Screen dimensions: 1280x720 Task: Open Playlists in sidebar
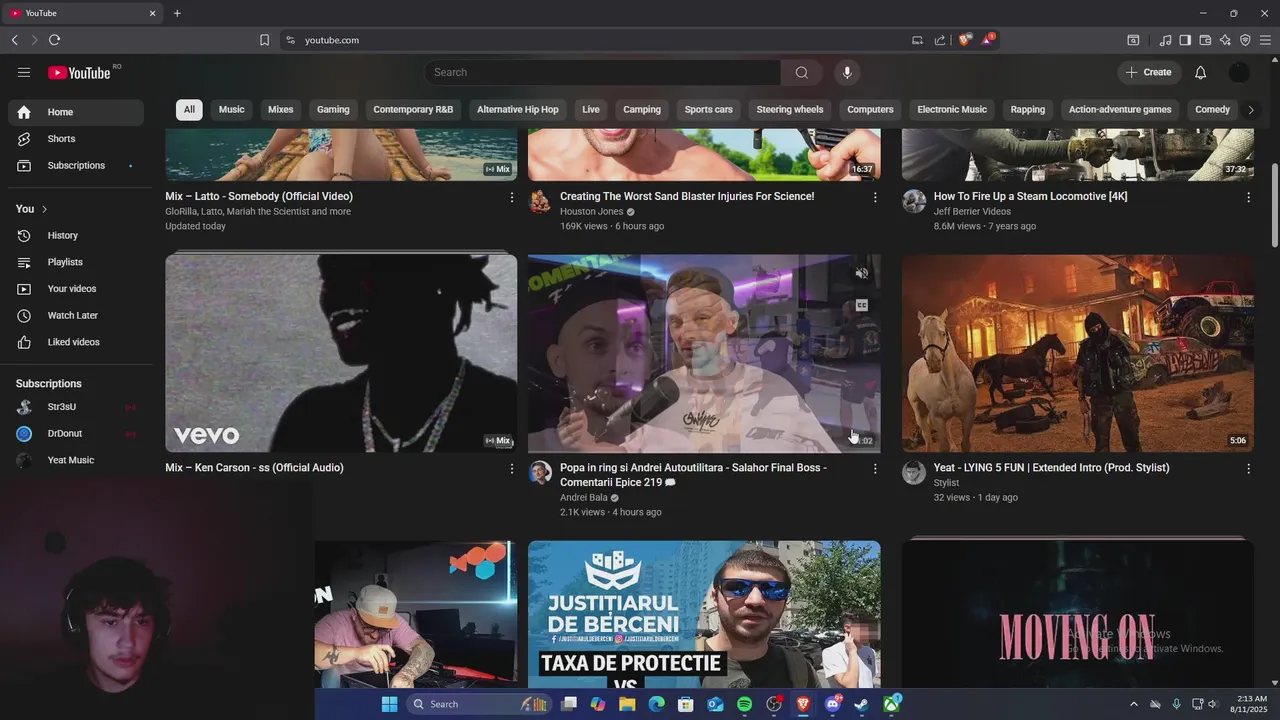pyautogui.click(x=76, y=262)
